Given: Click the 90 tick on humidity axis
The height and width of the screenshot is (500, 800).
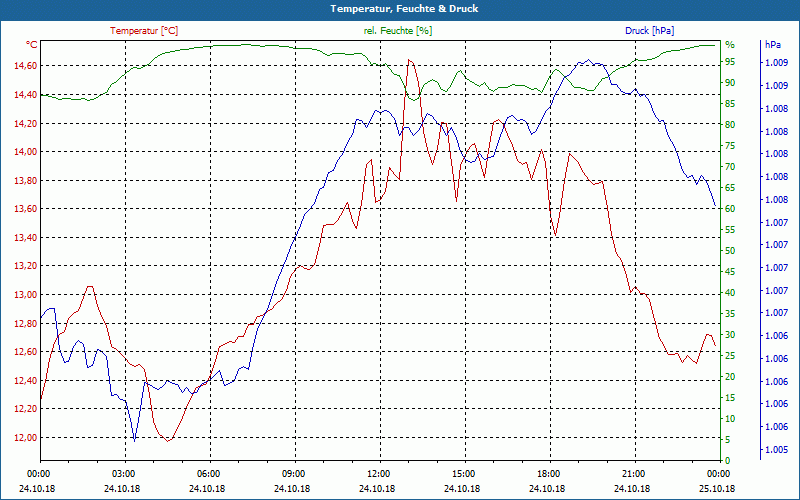Looking at the screenshot, I should pos(730,83).
